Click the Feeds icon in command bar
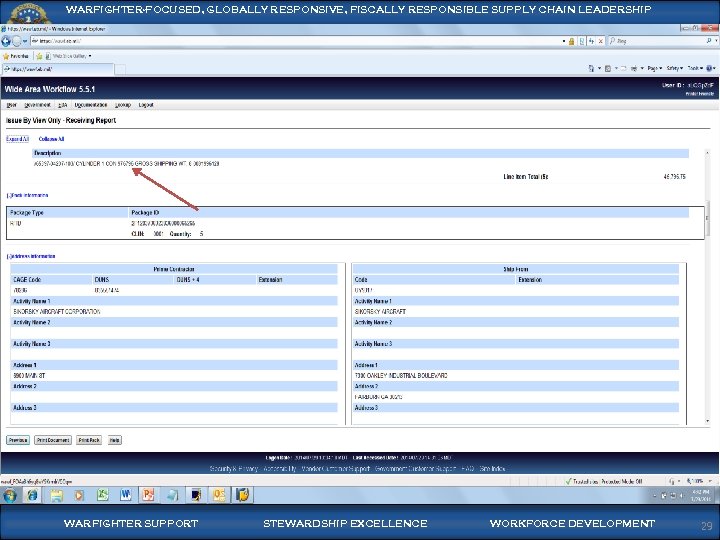 point(608,68)
